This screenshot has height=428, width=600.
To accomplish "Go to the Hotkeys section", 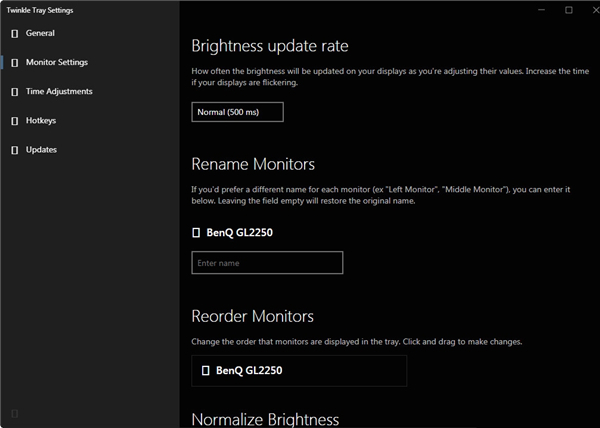I will (41, 121).
